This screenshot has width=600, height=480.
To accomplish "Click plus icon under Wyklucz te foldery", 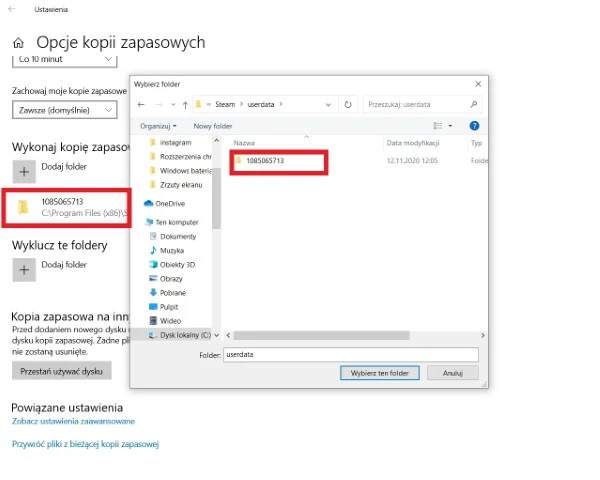I will tap(24, 268).
